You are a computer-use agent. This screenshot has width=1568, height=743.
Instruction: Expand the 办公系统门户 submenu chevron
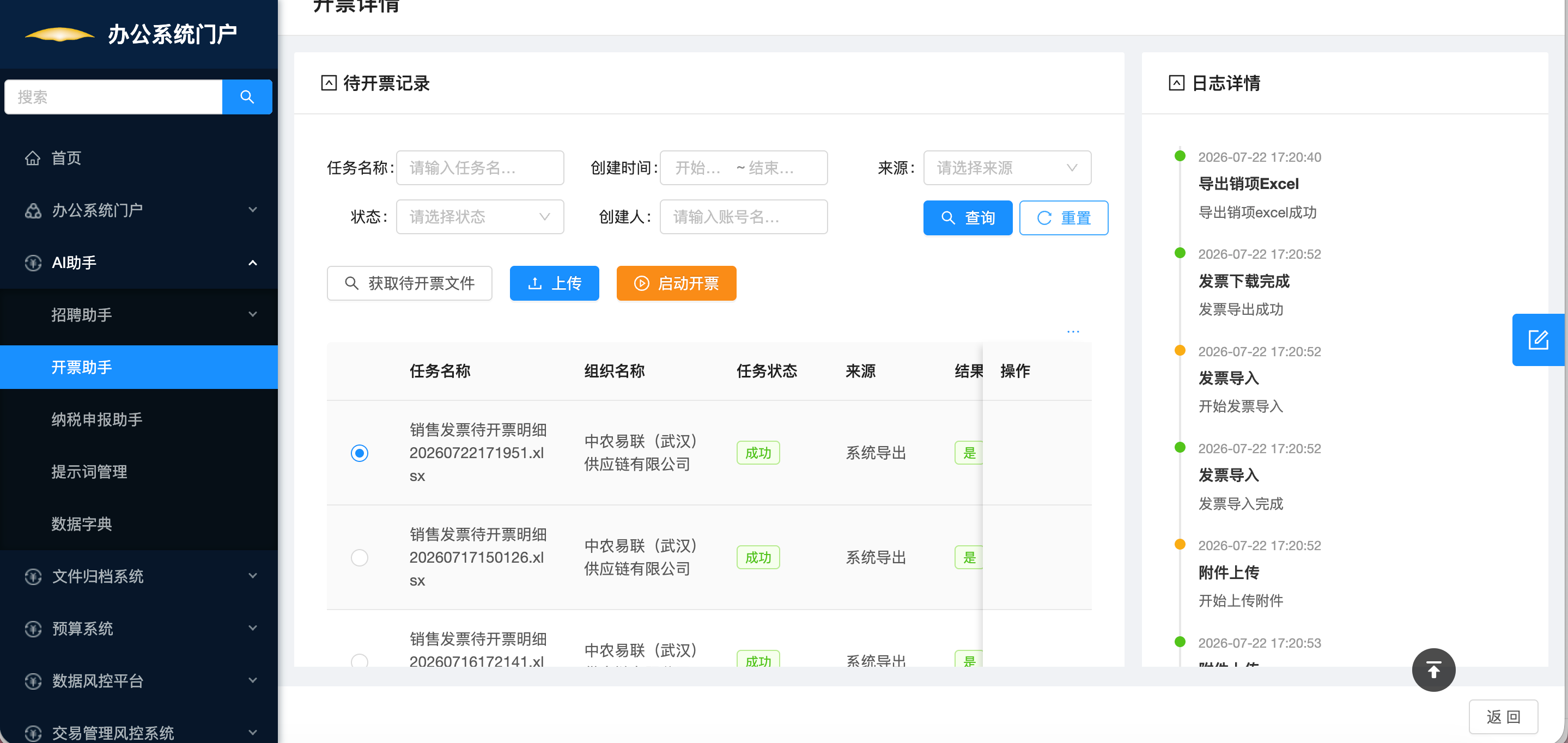[x=253, y=210]
